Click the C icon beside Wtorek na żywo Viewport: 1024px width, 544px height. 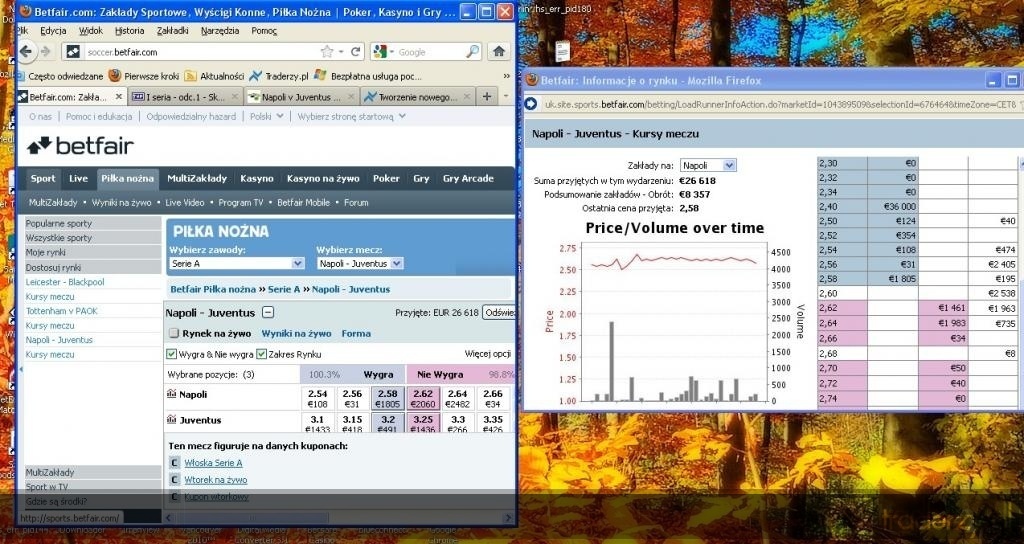click(x=174, y=479)
